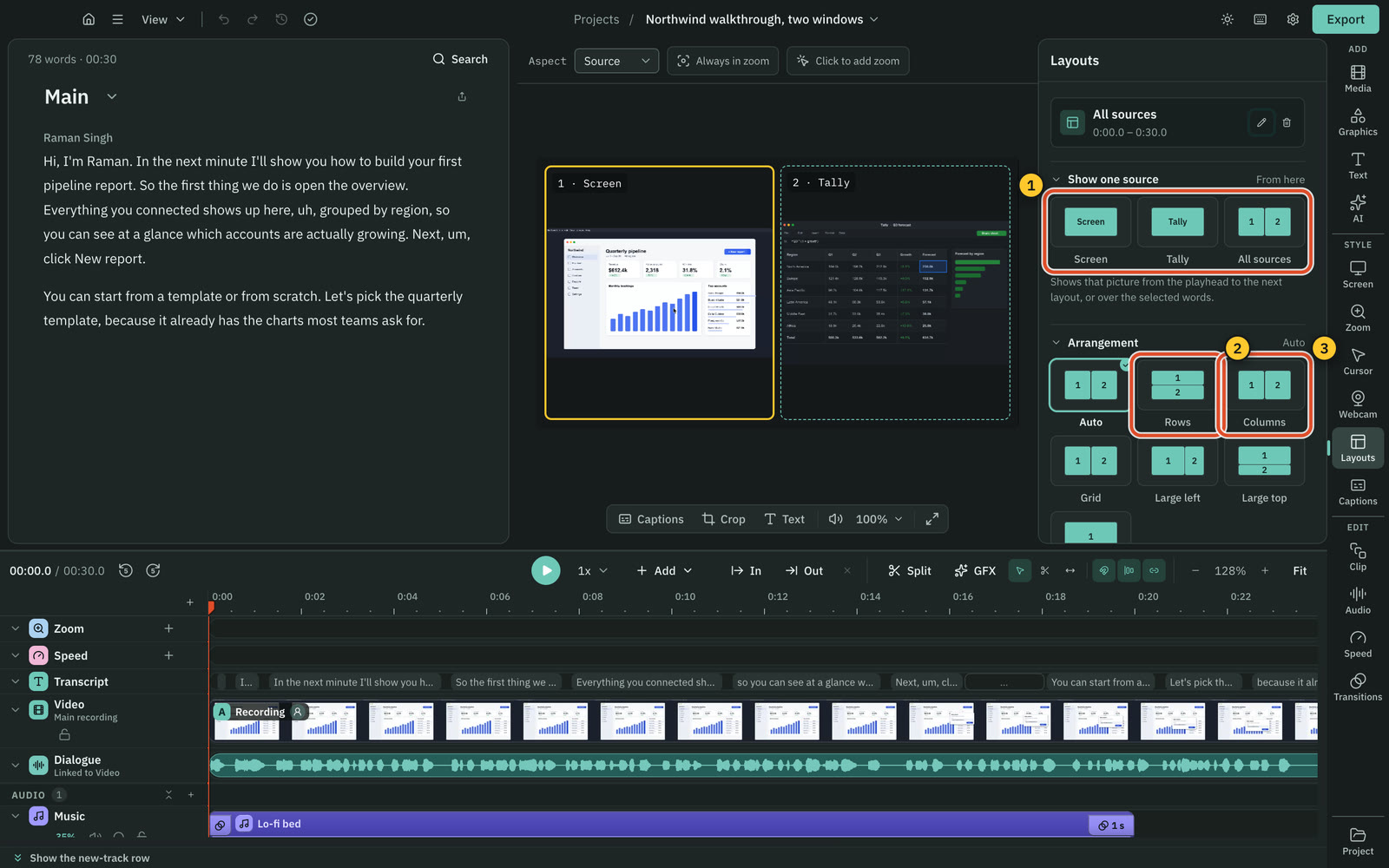Open the hamburger menu

117,19
